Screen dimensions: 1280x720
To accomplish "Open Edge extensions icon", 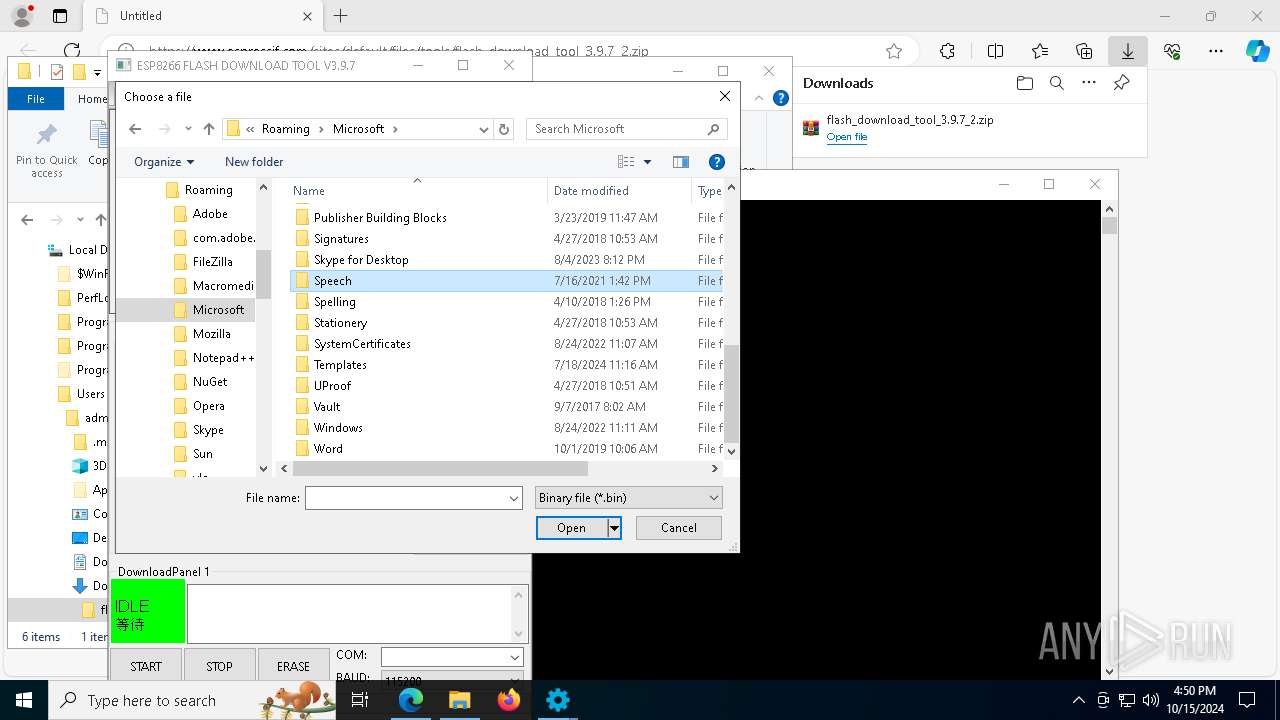I will 947,51.
